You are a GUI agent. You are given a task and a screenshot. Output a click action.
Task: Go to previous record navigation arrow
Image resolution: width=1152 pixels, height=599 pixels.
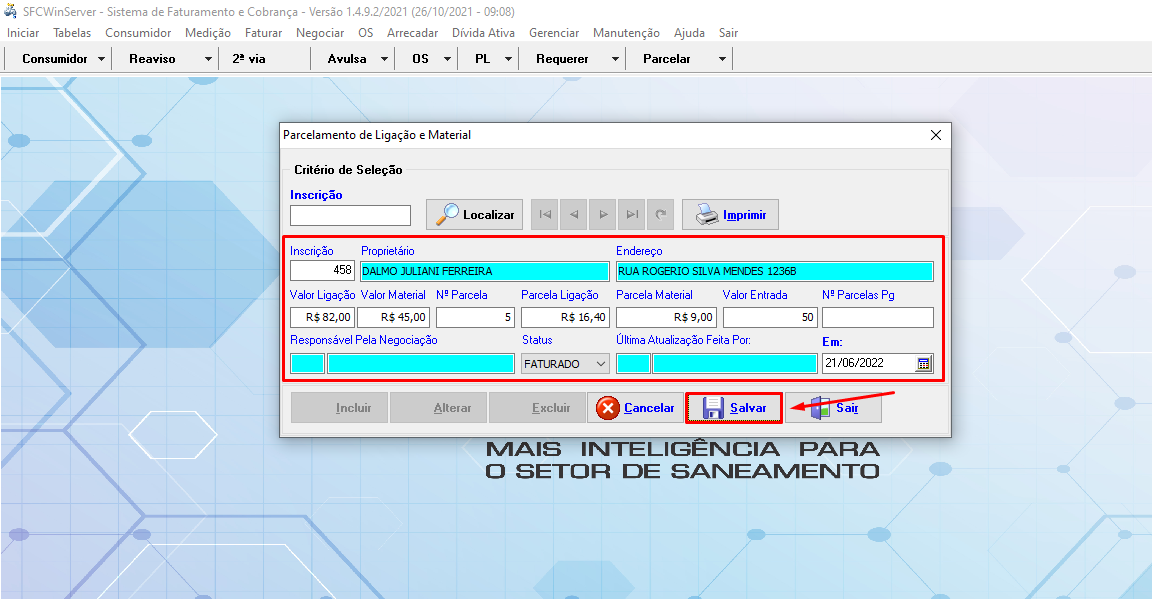point(574,215)
